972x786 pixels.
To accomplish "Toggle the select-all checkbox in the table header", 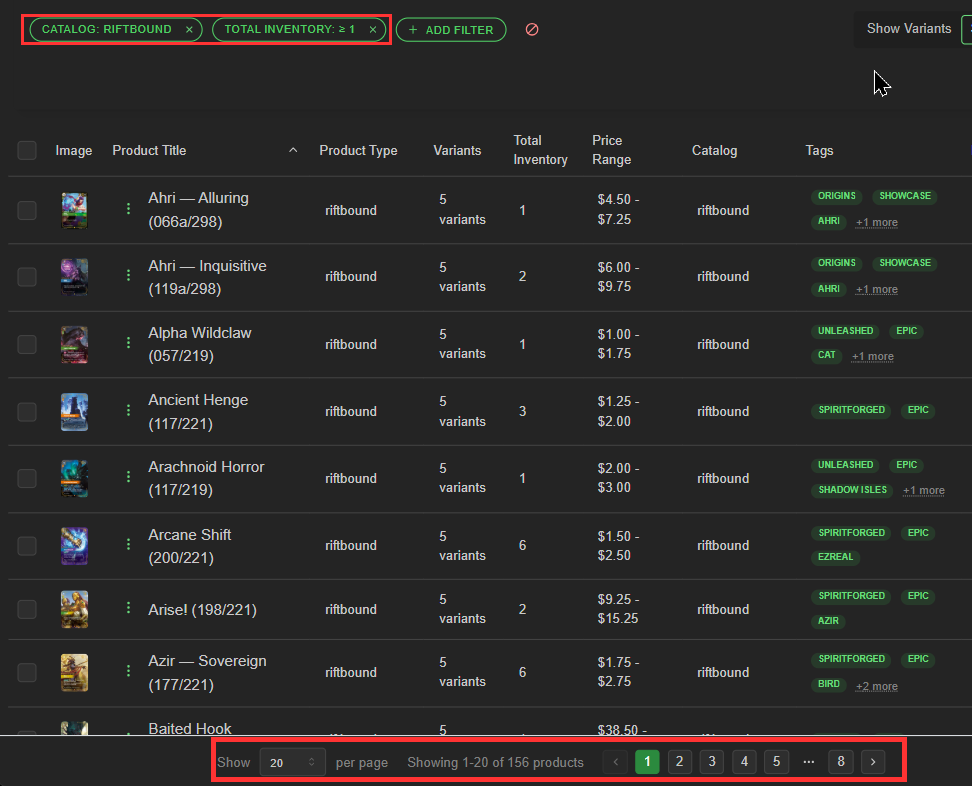I will click(x=27, y=151).
